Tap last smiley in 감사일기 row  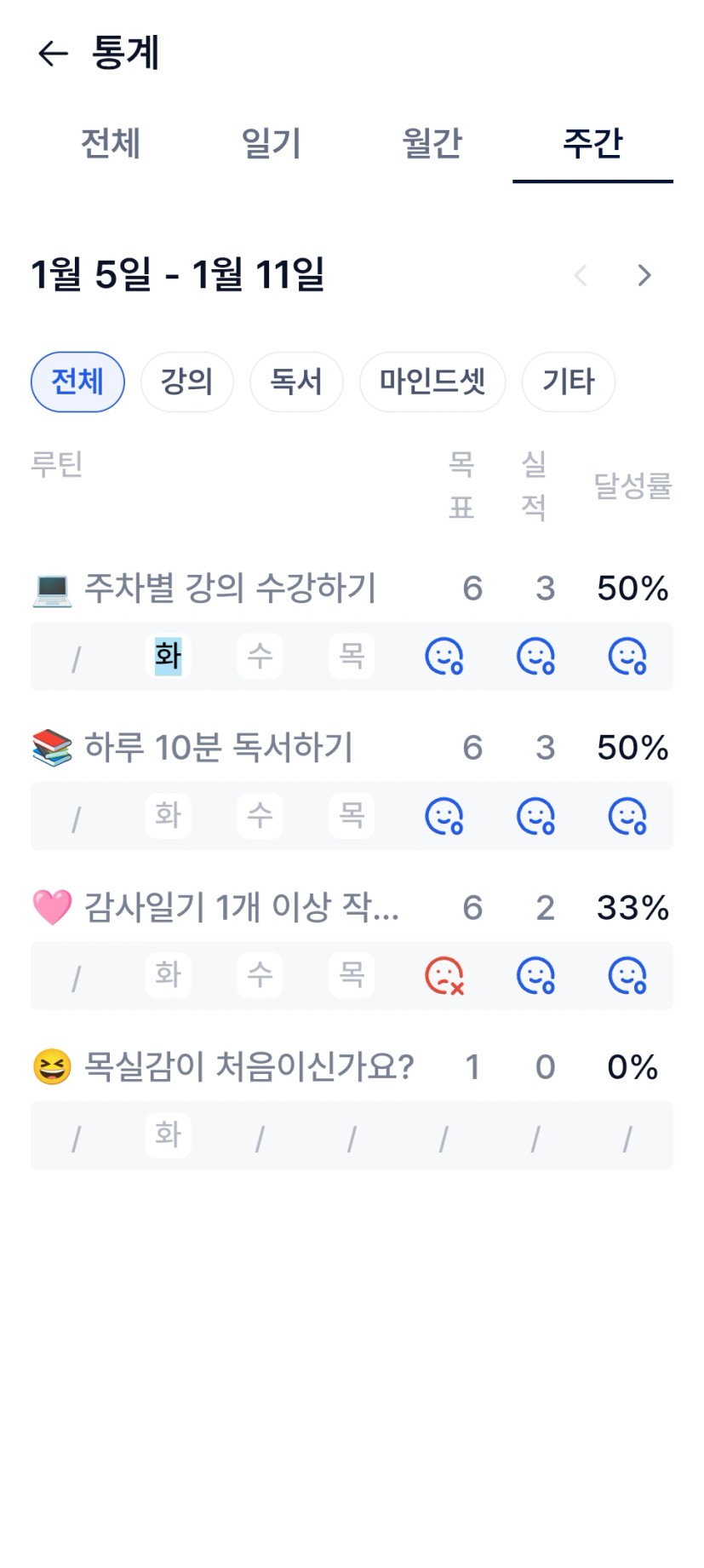pos(627,975)
